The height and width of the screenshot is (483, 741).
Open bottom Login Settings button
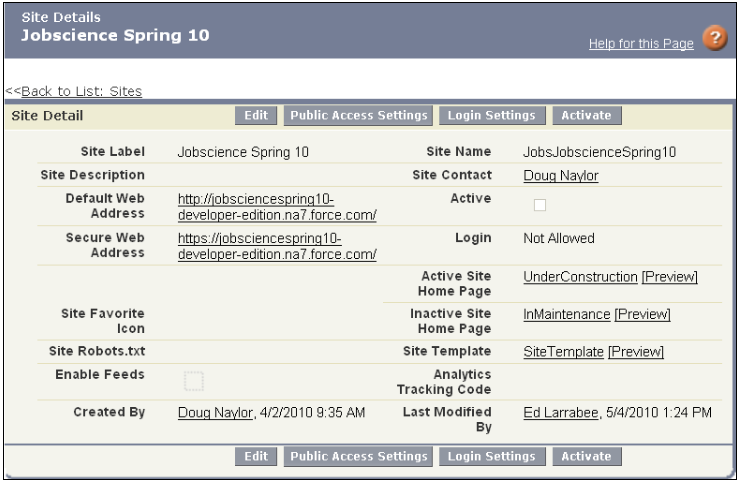pos(492,457)
